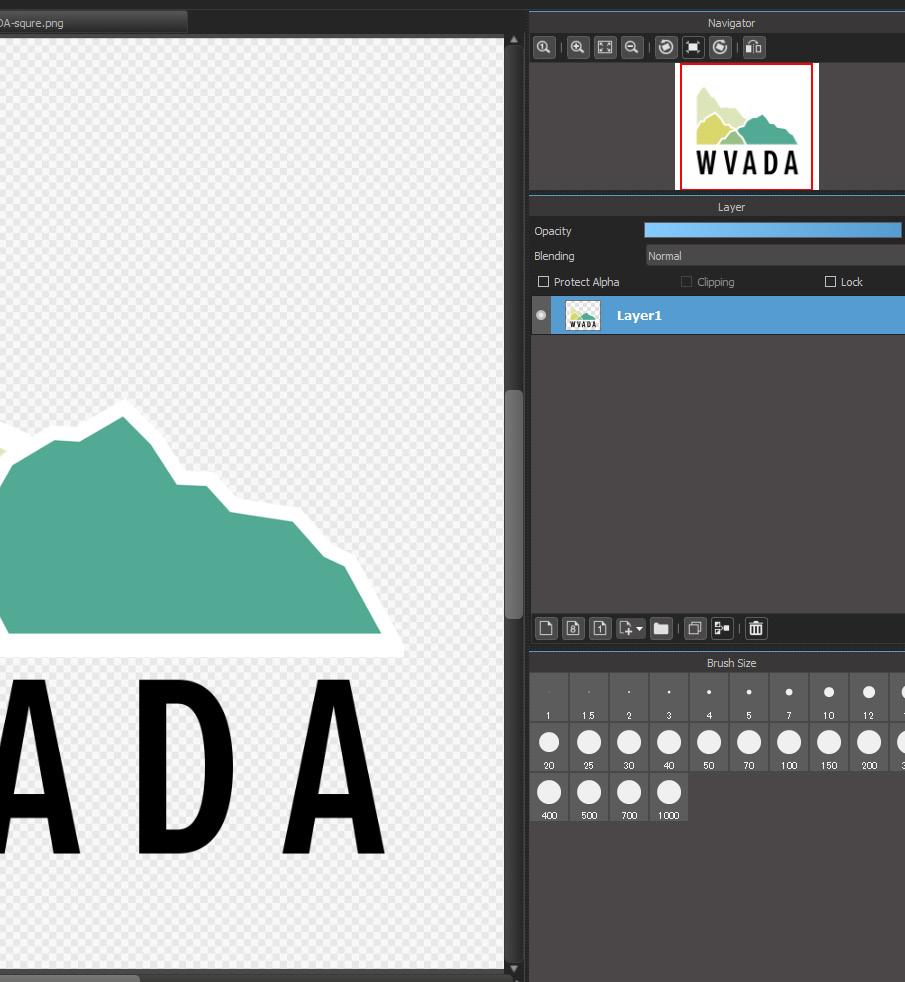Viewport: 905px width, 982px height.
Task: Select brush size 5
Action: (x=749, y=698)
